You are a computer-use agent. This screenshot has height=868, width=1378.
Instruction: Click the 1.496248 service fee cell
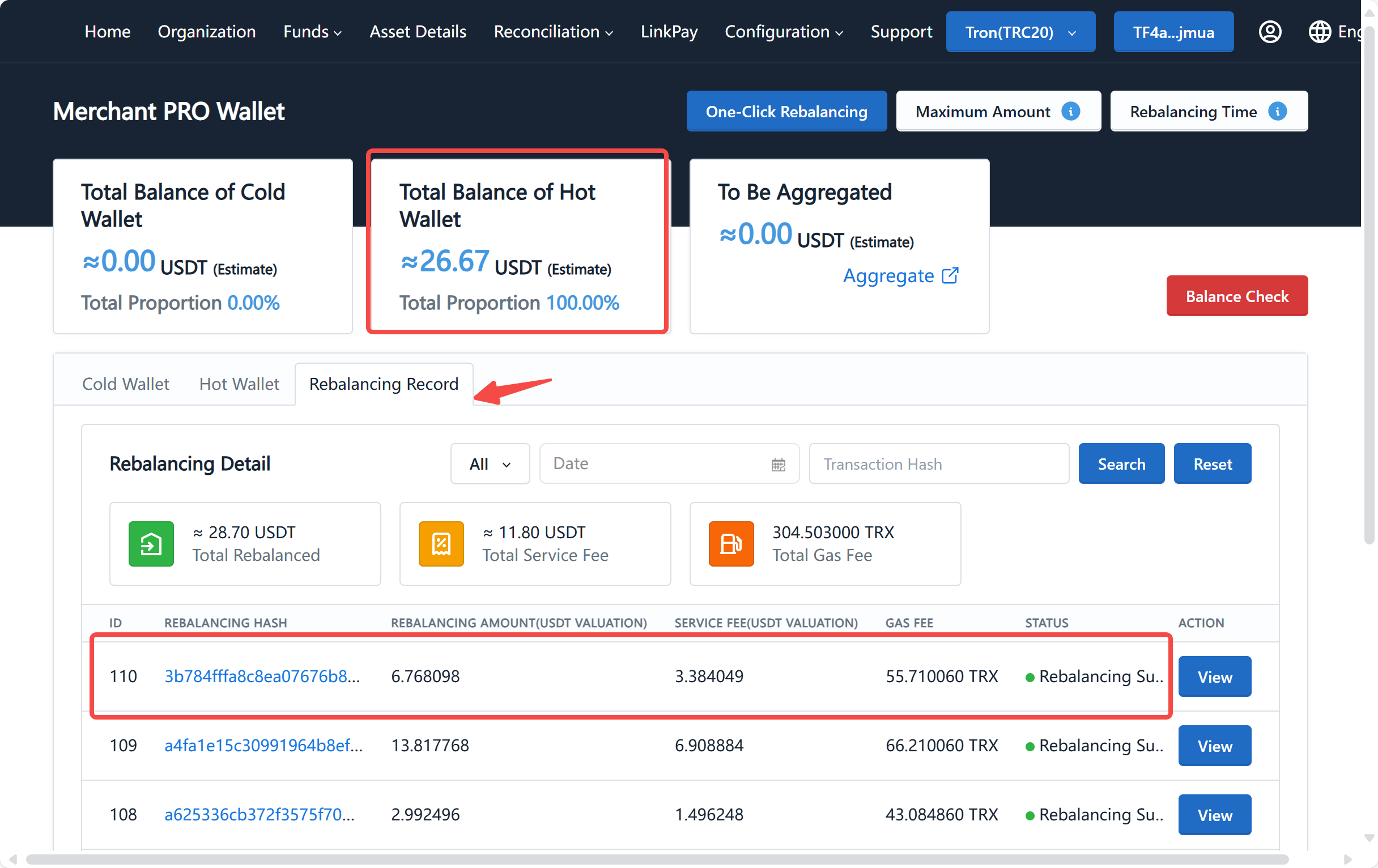709,815
